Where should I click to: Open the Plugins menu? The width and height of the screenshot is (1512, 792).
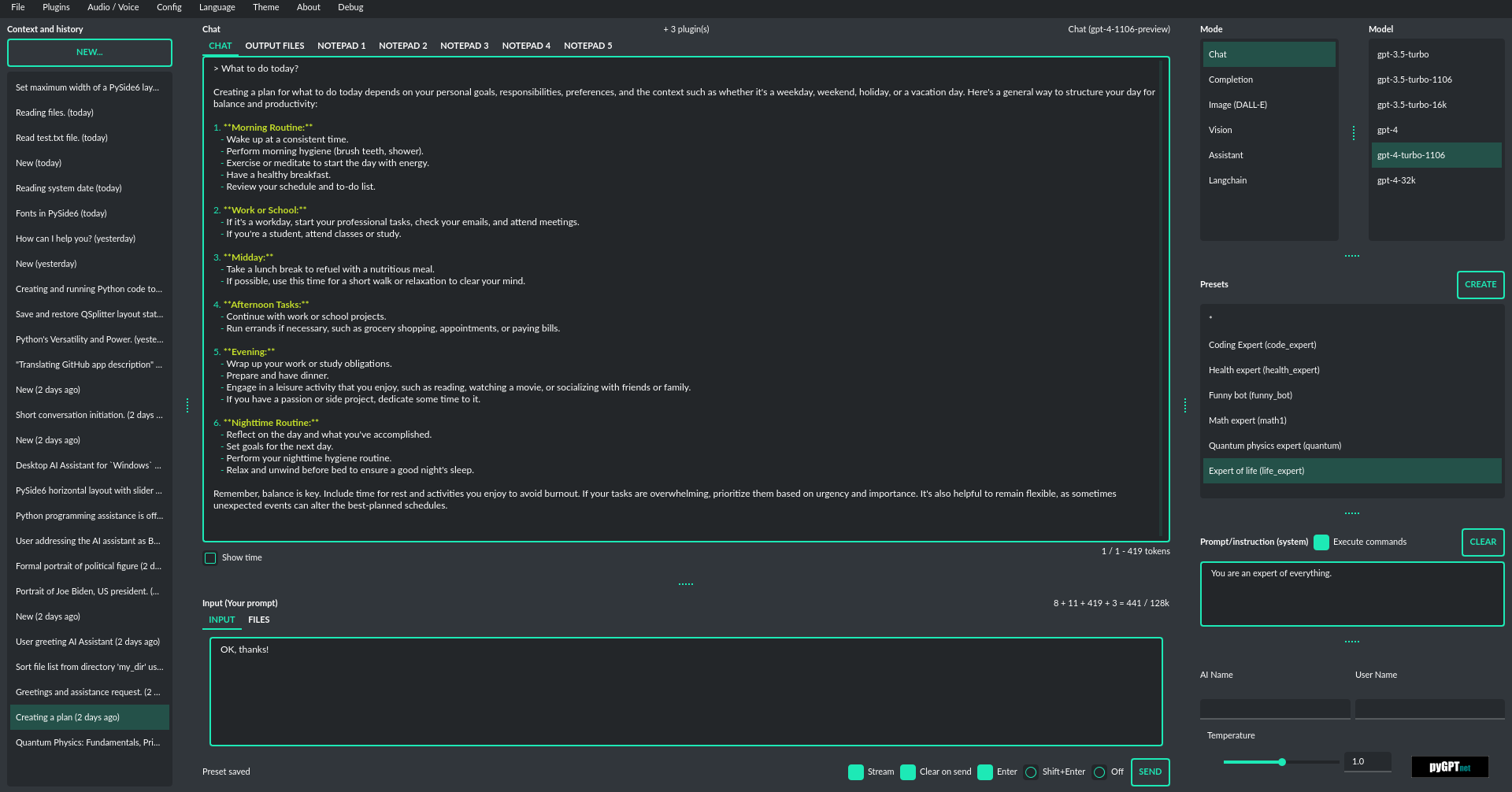56,7
